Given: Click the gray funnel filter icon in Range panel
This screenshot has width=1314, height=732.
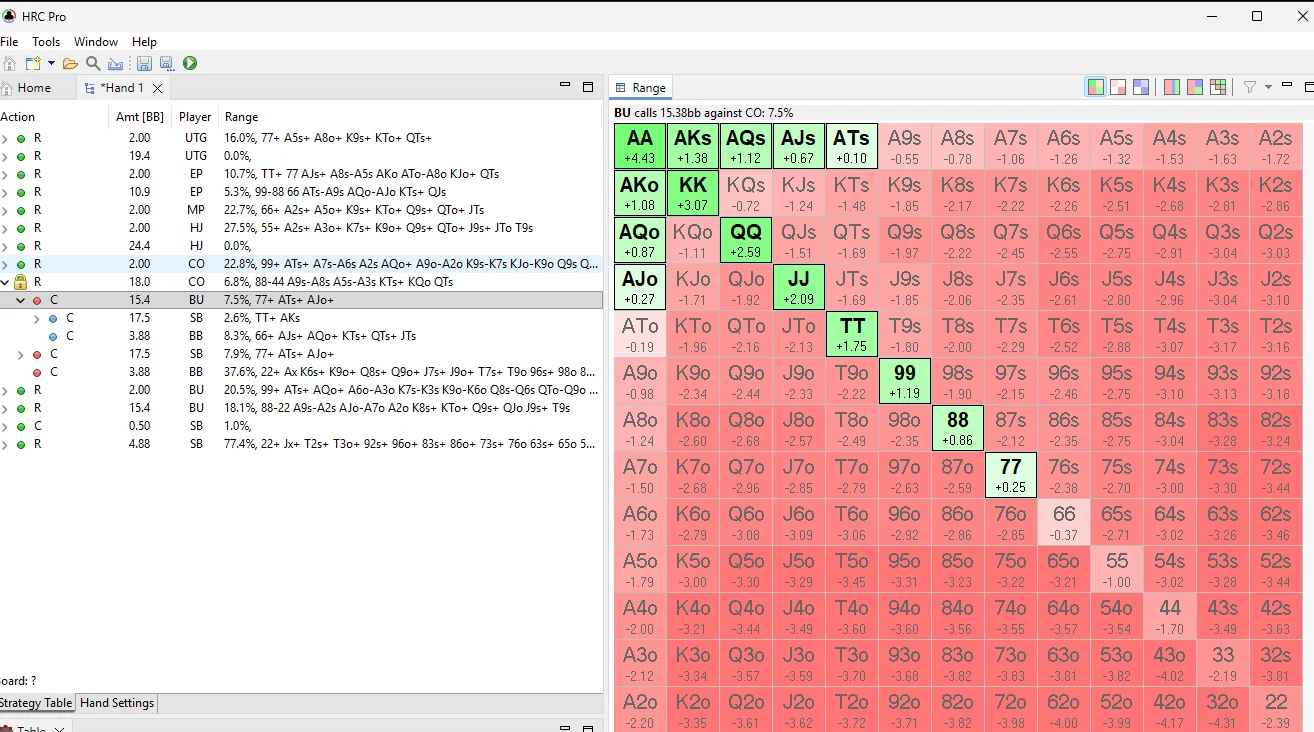Looking at the screenshot, I should (1249, 87).
